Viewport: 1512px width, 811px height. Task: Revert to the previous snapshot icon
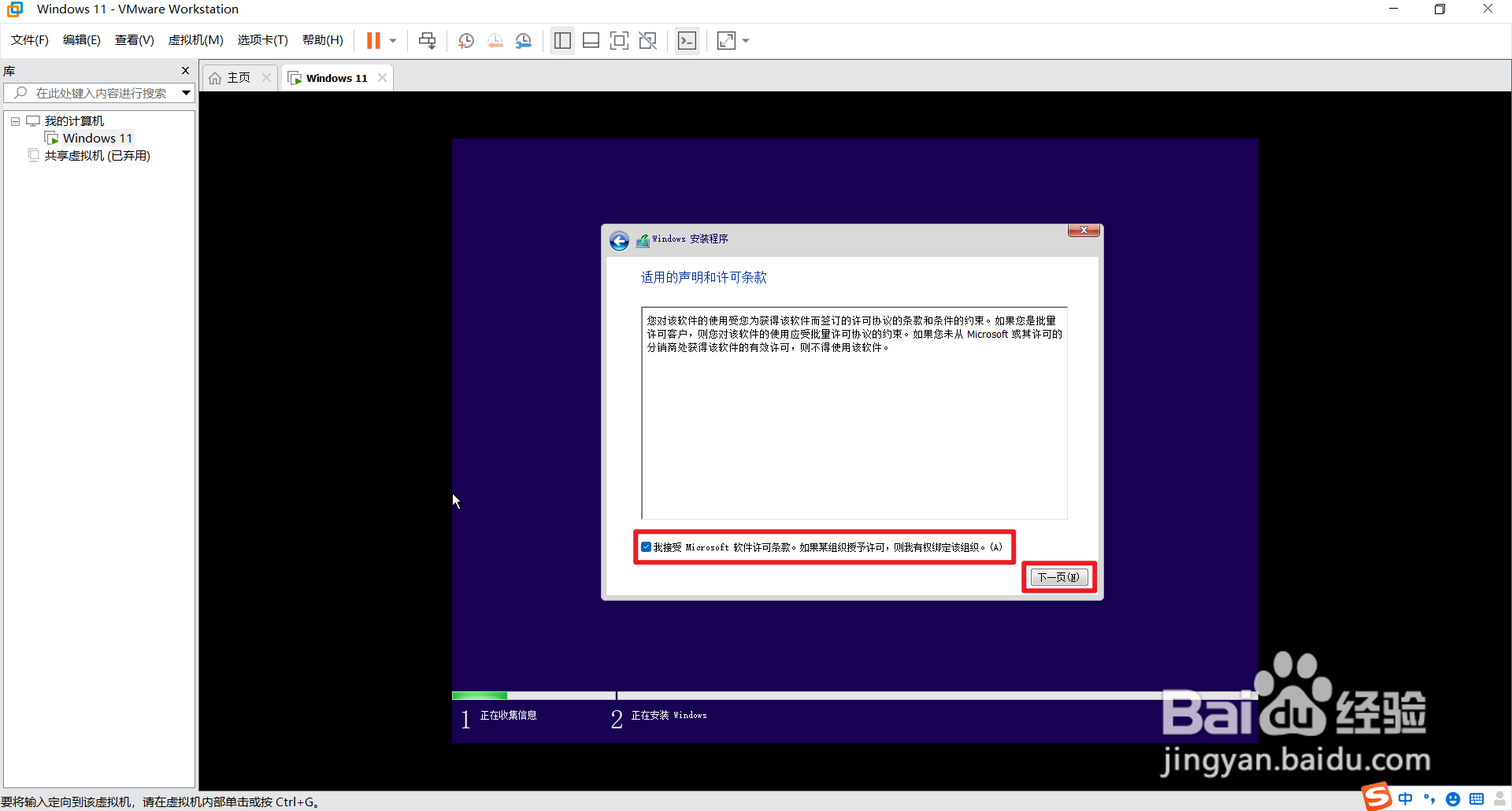click(495, 40)
